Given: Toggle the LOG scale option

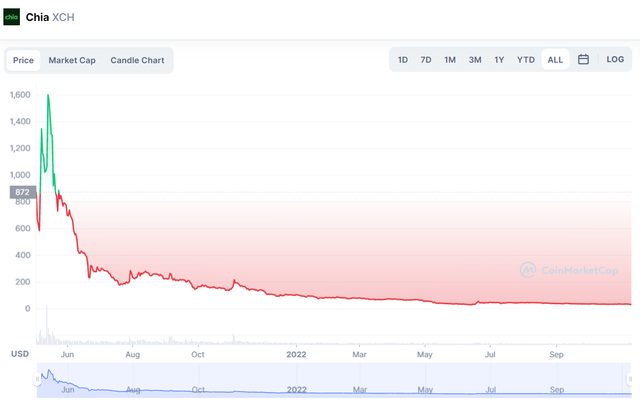Looking at the screenshot, I should pos(615,60).
